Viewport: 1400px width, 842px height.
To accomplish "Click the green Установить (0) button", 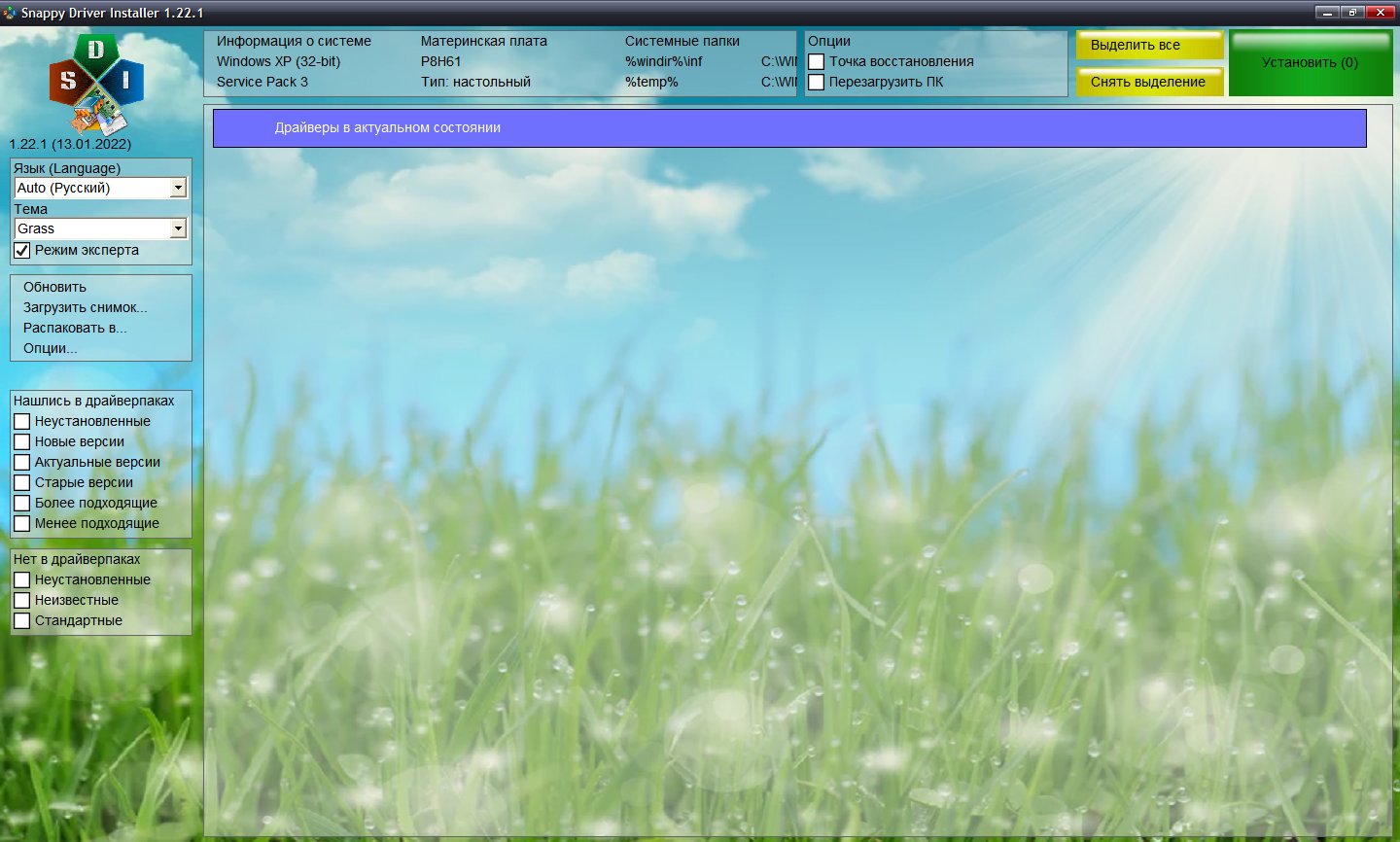I will click(1310, 63).
